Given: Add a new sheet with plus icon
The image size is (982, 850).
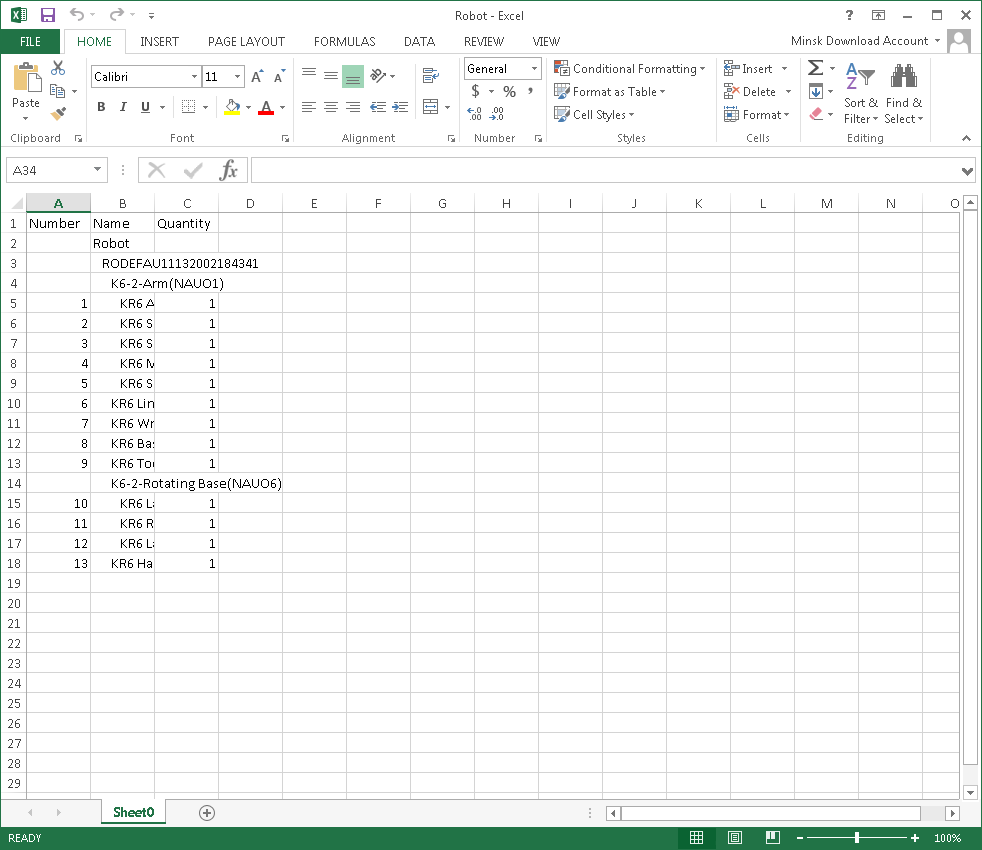Looking at the screenshot, I should pos(207,813).
